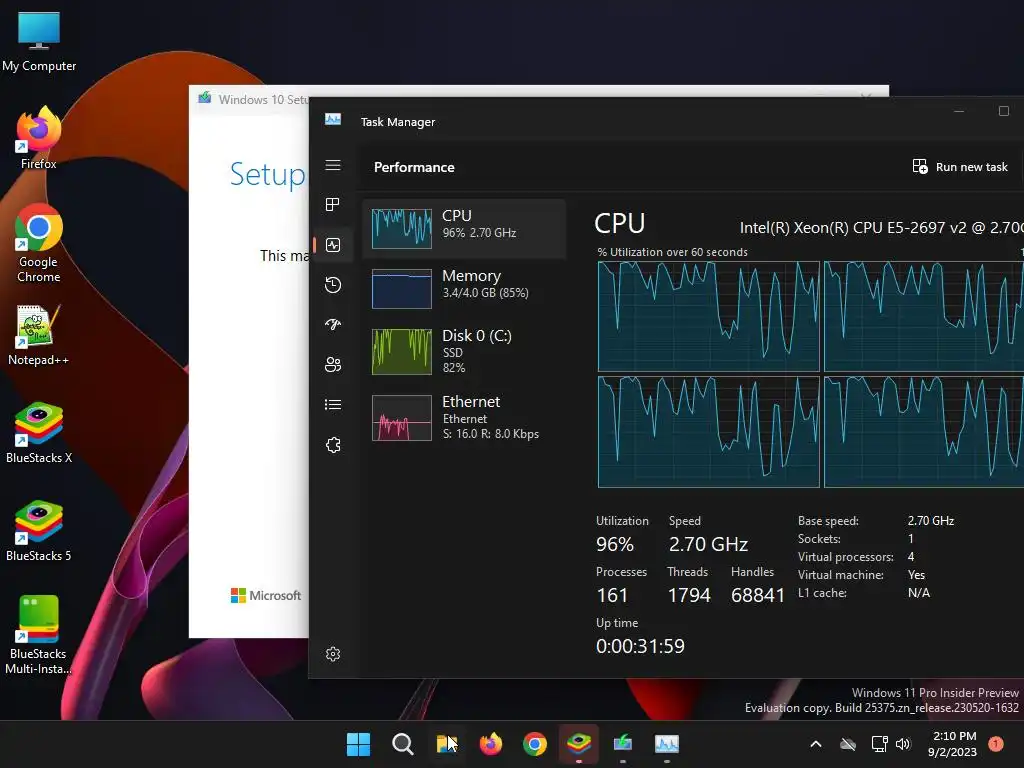
Task: Open the Services page in Task Manager
Action: (x=333, y=445)
